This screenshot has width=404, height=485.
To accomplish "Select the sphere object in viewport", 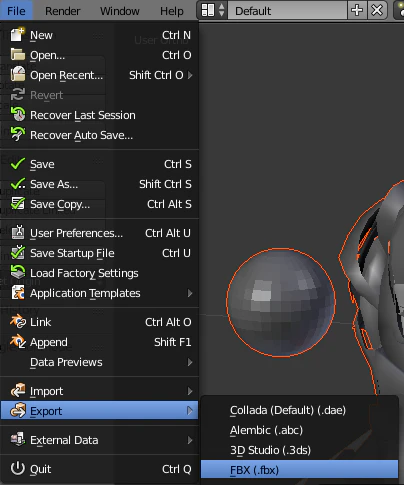I will [281, 303].
